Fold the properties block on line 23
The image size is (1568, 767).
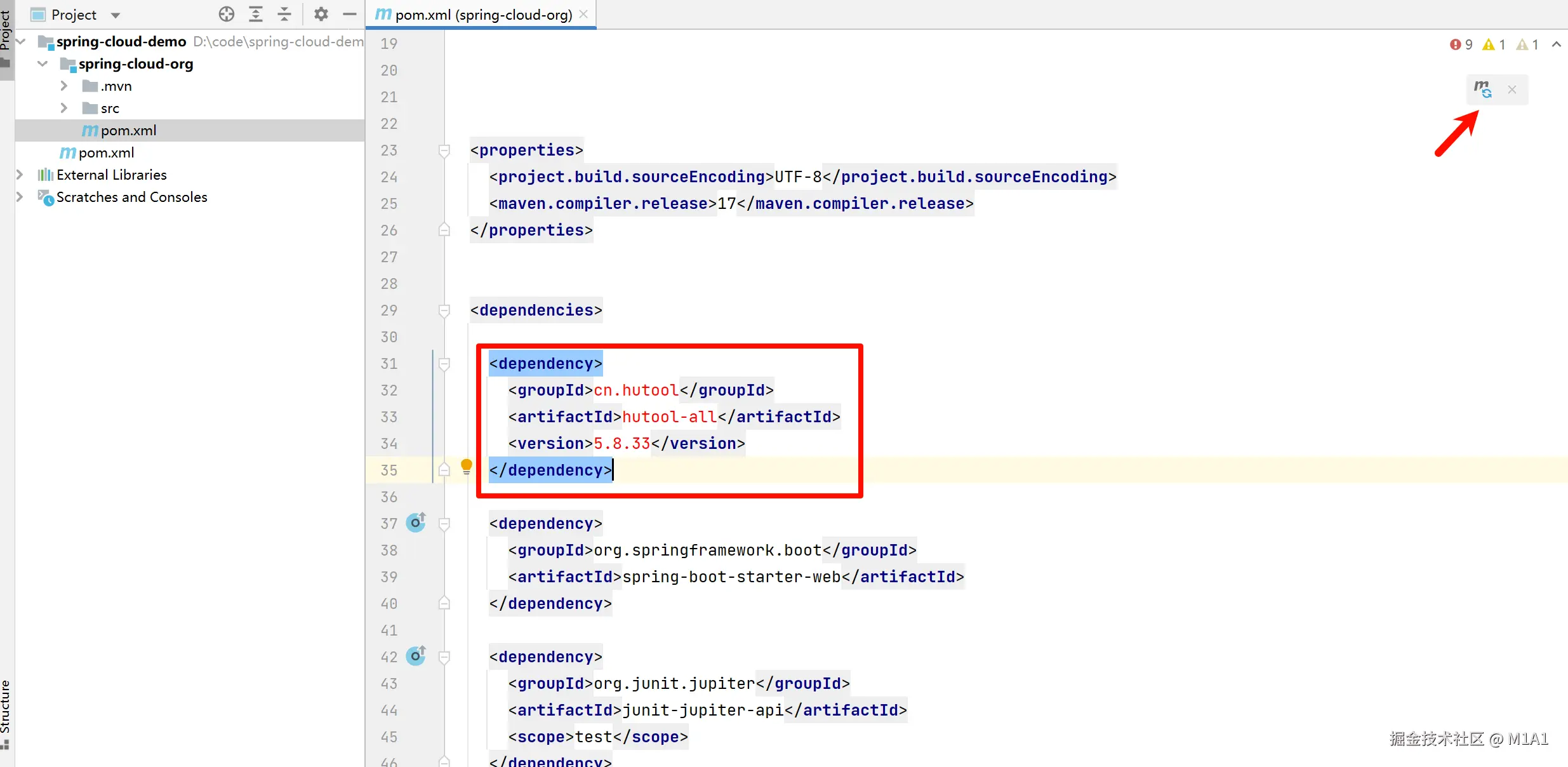[x=444, y=150]
